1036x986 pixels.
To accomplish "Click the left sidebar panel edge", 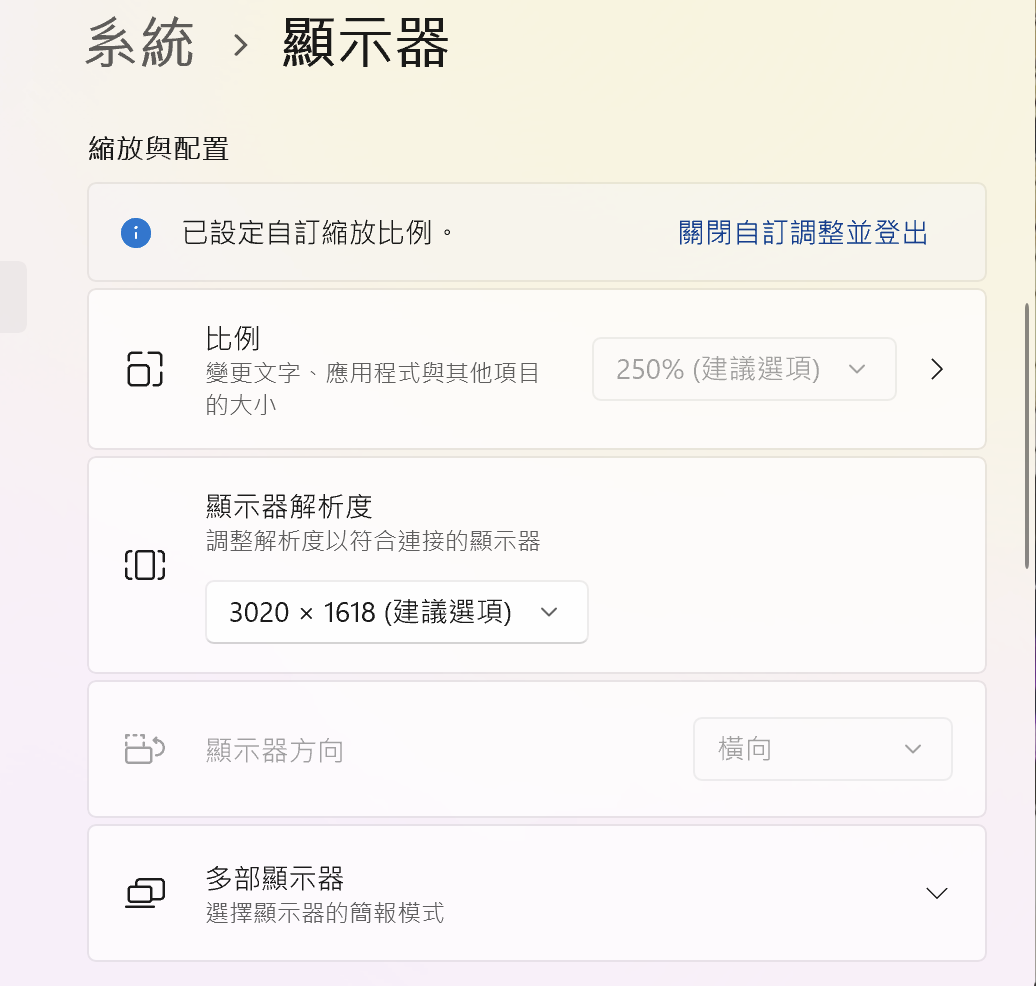I will [x=13, y=297].
